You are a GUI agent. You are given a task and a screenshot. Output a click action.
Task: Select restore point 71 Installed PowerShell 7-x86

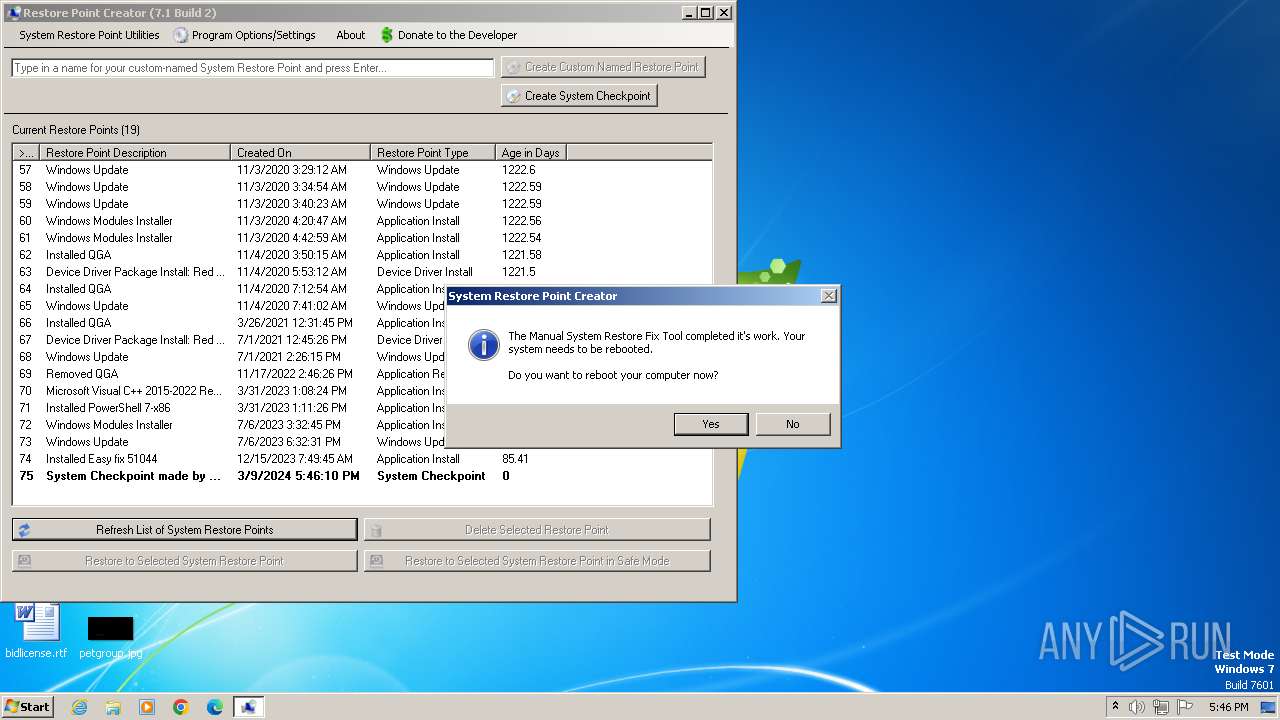[230, 408]
